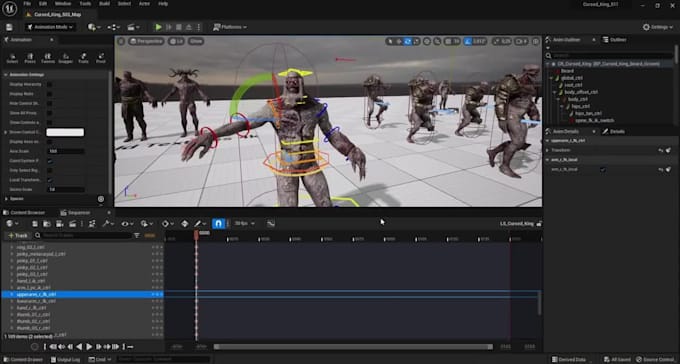Image resolution: width=680 pixels, height=364 pixels.
Task: Open the 30 fps frame rate dropdown
Action: tap(244, 224)
